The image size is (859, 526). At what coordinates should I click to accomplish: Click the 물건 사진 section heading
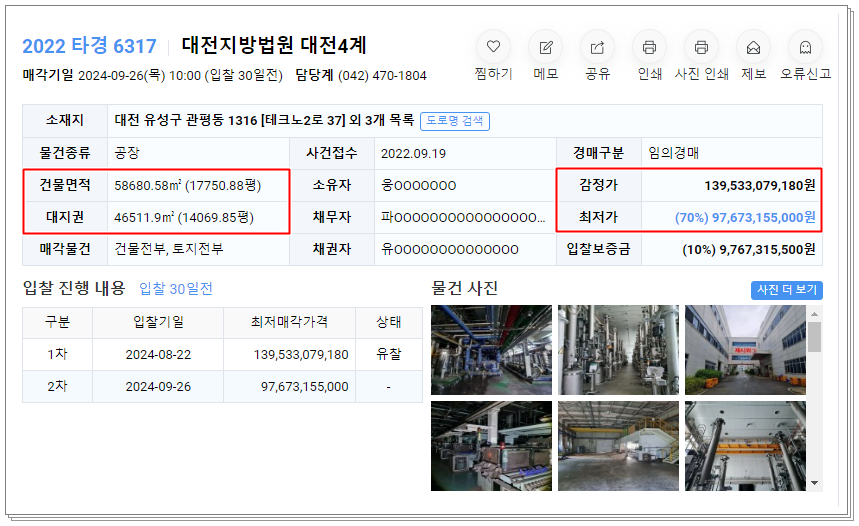tap(465, 288)
